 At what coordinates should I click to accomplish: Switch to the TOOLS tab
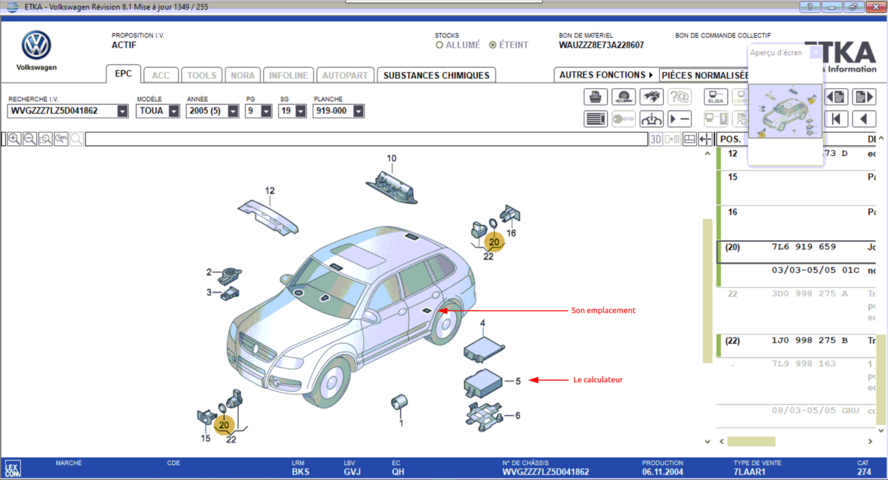202,75
